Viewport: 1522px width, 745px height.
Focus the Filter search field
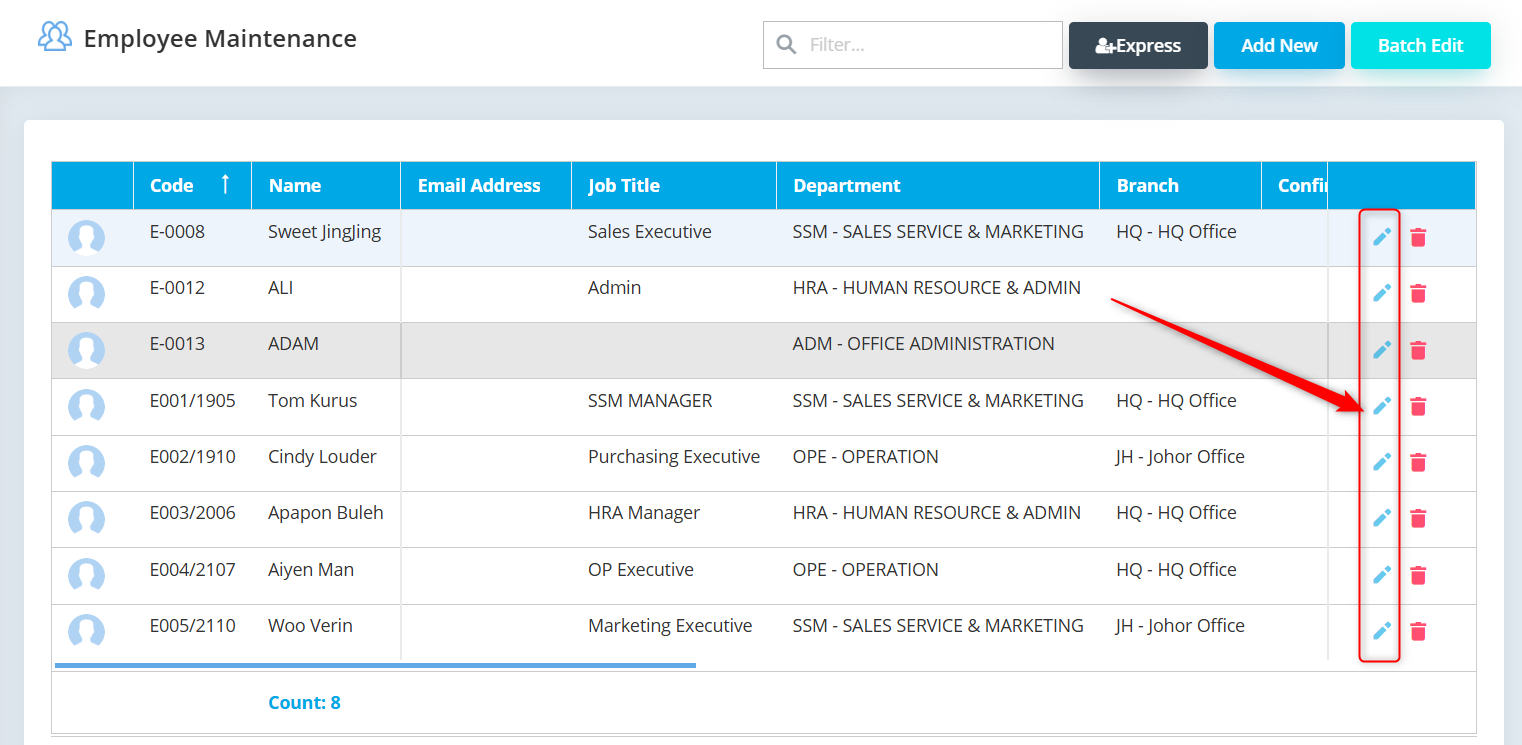coord(913,45)
